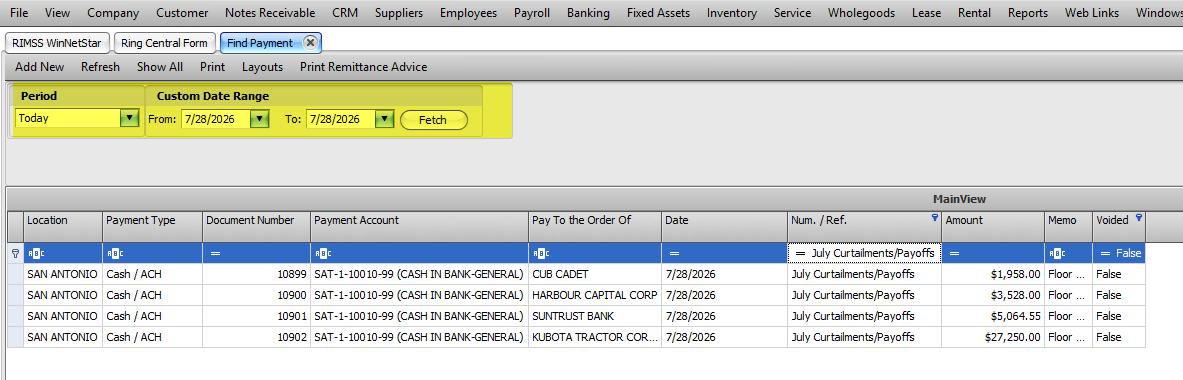Click the Payment Account filter condition icon
Image resolution: width=1183 pixels, height=380 pixels.
322,254
